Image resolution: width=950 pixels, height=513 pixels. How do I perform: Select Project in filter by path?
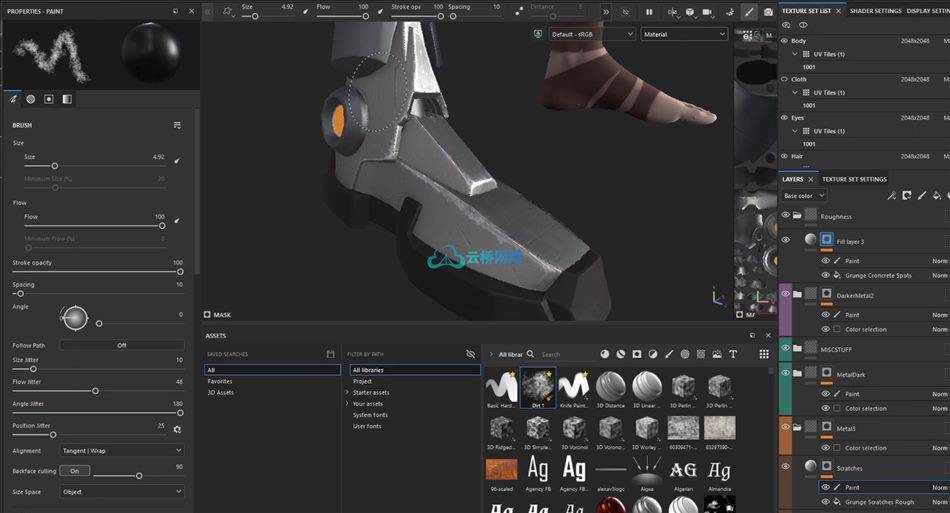362,382
